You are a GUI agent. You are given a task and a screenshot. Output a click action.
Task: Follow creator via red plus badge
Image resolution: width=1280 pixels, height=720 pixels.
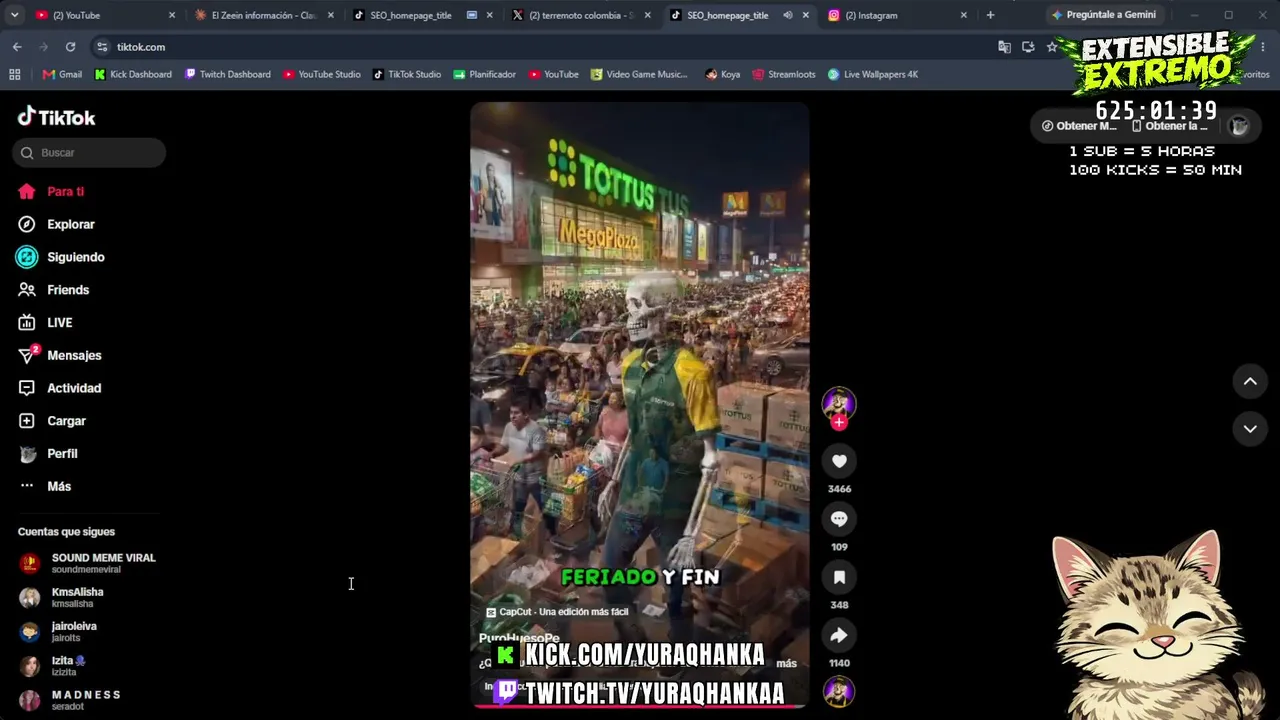click(x=839, y=422)
